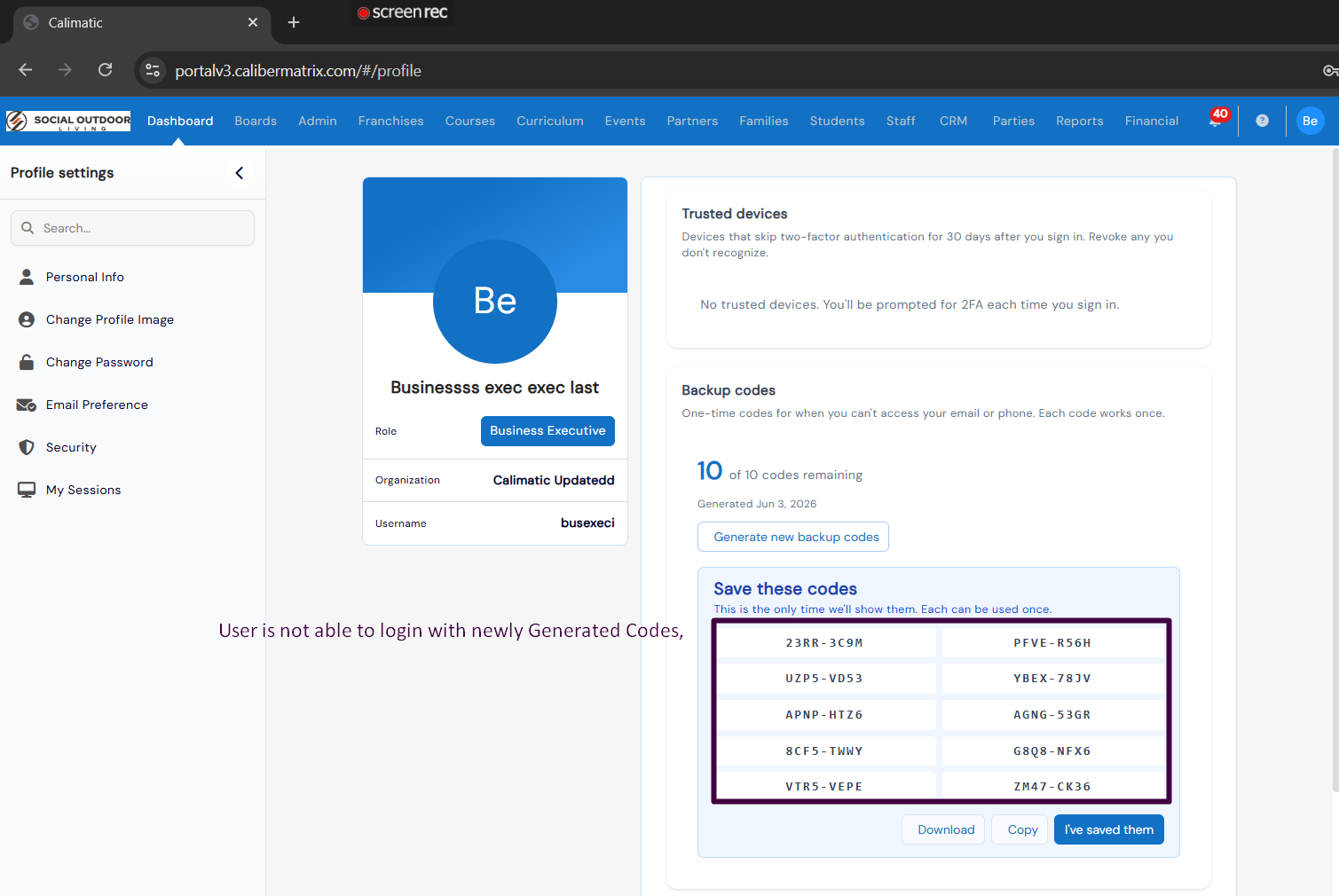Open a new browser tab with plus
Viewport: 1339px width, 896px height.
point(294,22)
